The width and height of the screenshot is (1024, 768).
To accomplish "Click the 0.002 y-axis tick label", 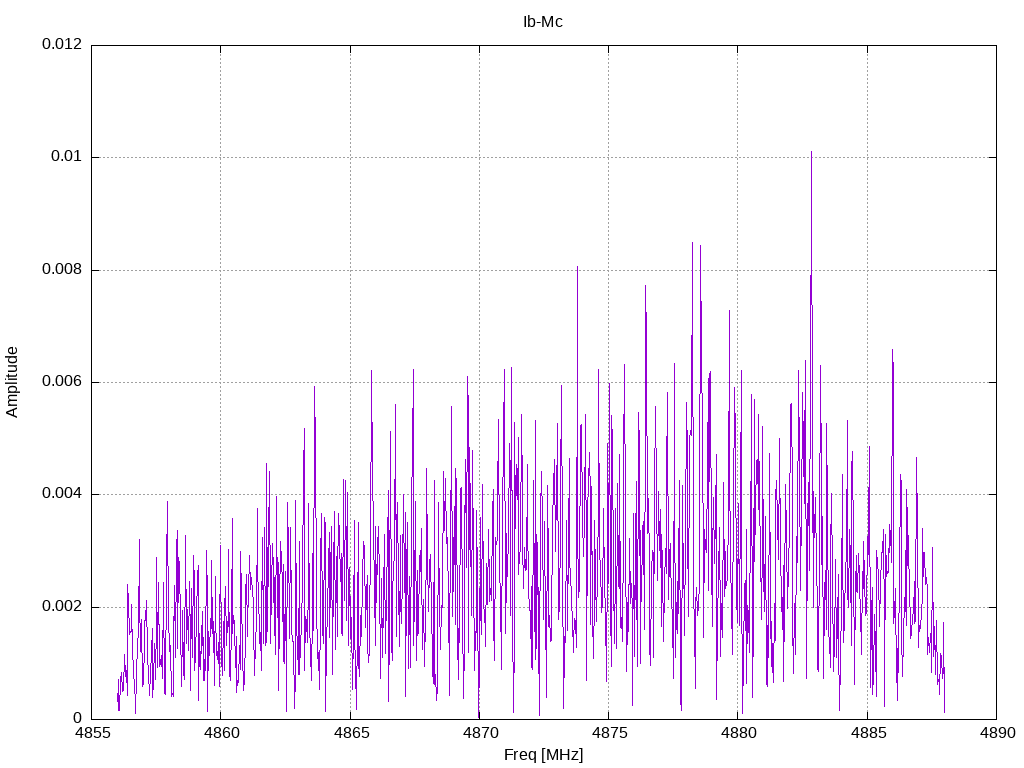I will tap(62, 607).
